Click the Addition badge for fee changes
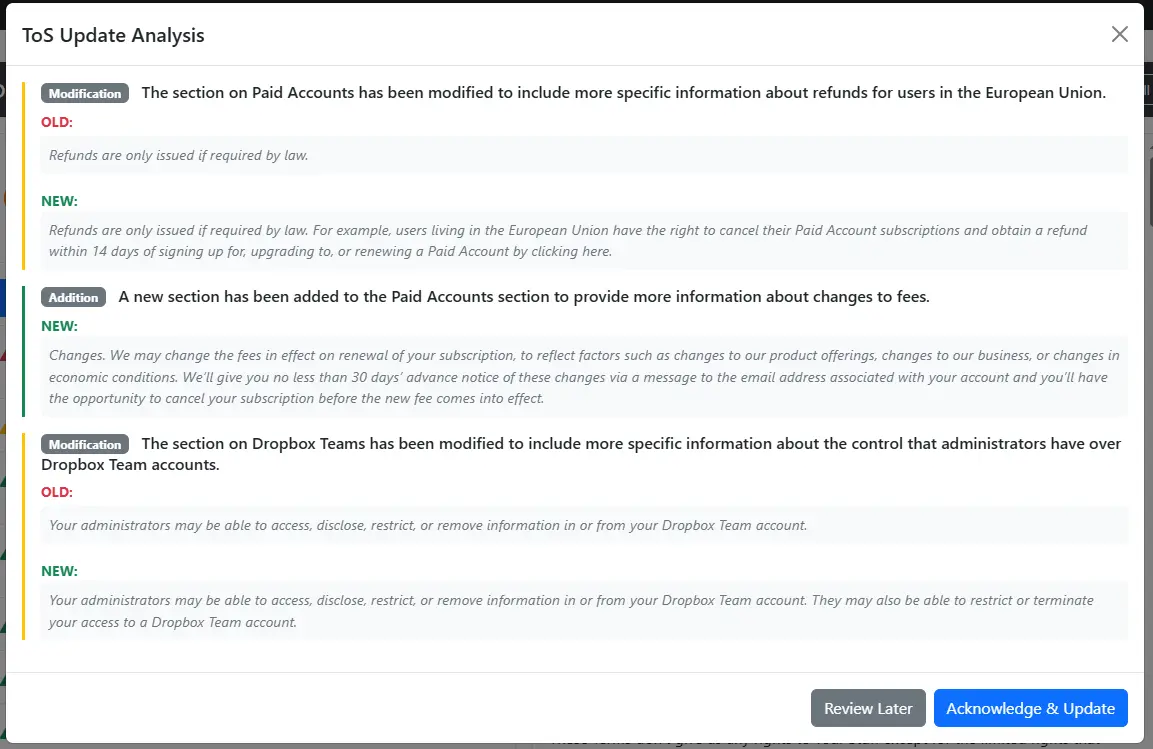Image resolution: width=1153 pixels, height=749 pixels. [x=74, y=297]
